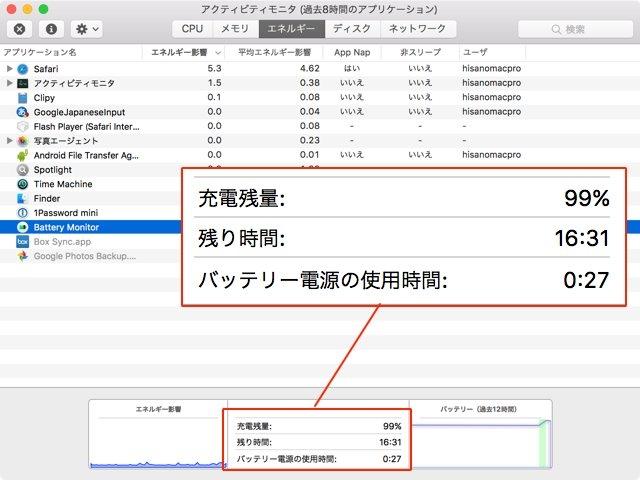Expand the 写真エージェント disclosure triangle
This screenshot has height=480, width=640.
[x=9, y=141]
